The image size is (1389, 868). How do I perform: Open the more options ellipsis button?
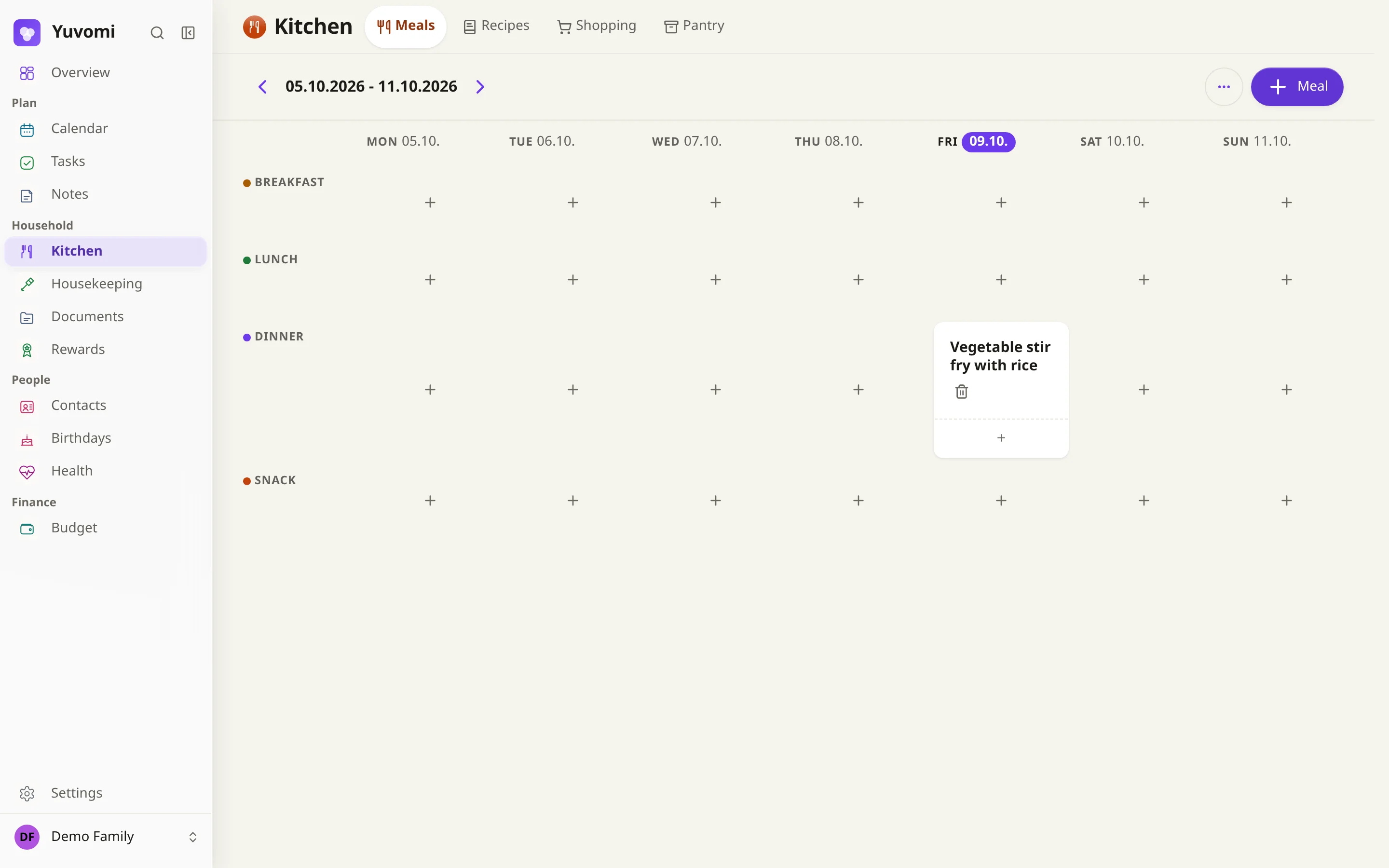[x=1224, y=87]
